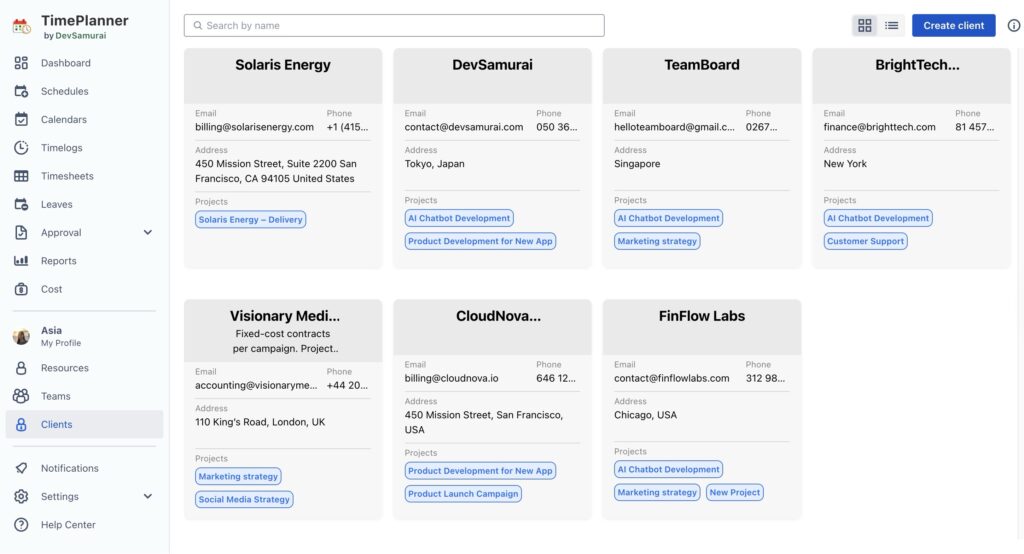This screenshot has height=554, width=1024.
Task: Select Clients in the sidebar
Action: (84, 424)
